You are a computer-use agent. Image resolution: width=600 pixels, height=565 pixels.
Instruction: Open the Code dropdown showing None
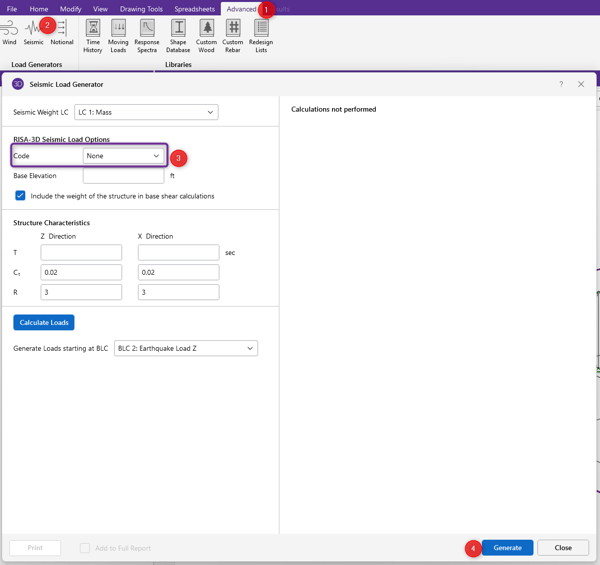coord(124,156)
